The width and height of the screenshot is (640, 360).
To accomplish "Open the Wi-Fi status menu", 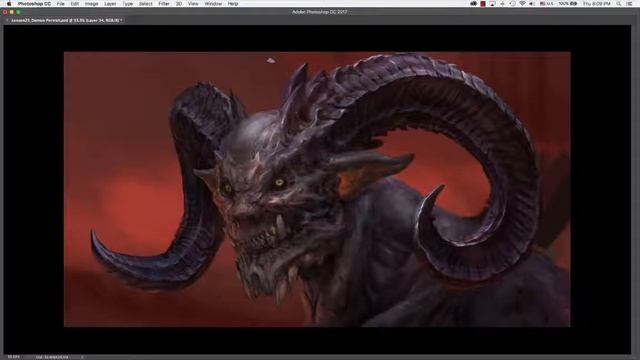I will click(522, 4).
